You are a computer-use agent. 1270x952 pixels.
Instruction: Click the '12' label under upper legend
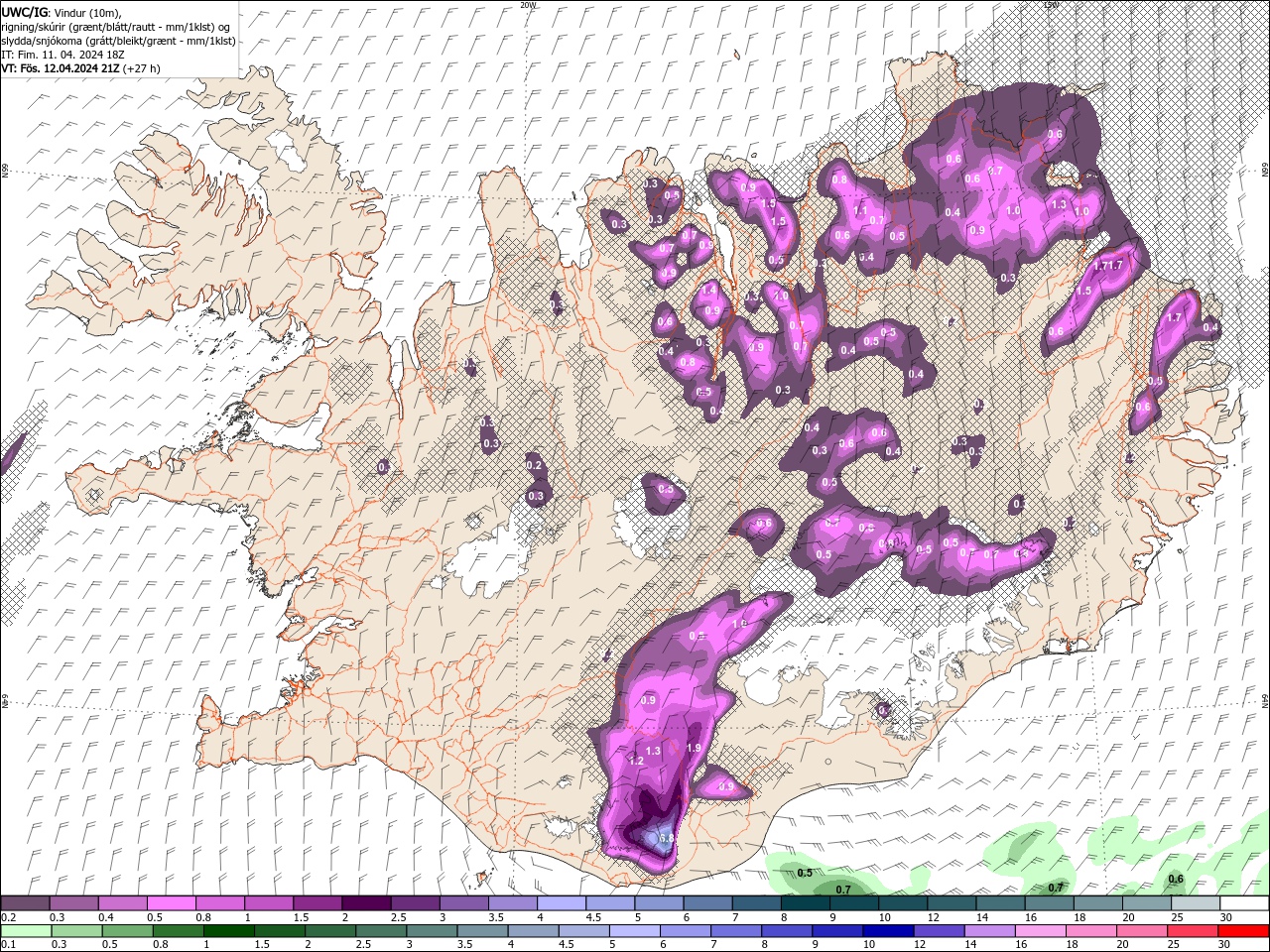(x=933, y=917)
